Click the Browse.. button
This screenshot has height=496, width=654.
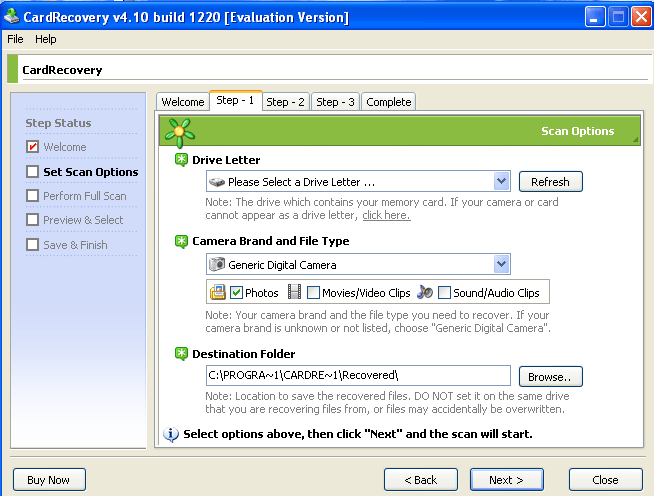point(551,377)
